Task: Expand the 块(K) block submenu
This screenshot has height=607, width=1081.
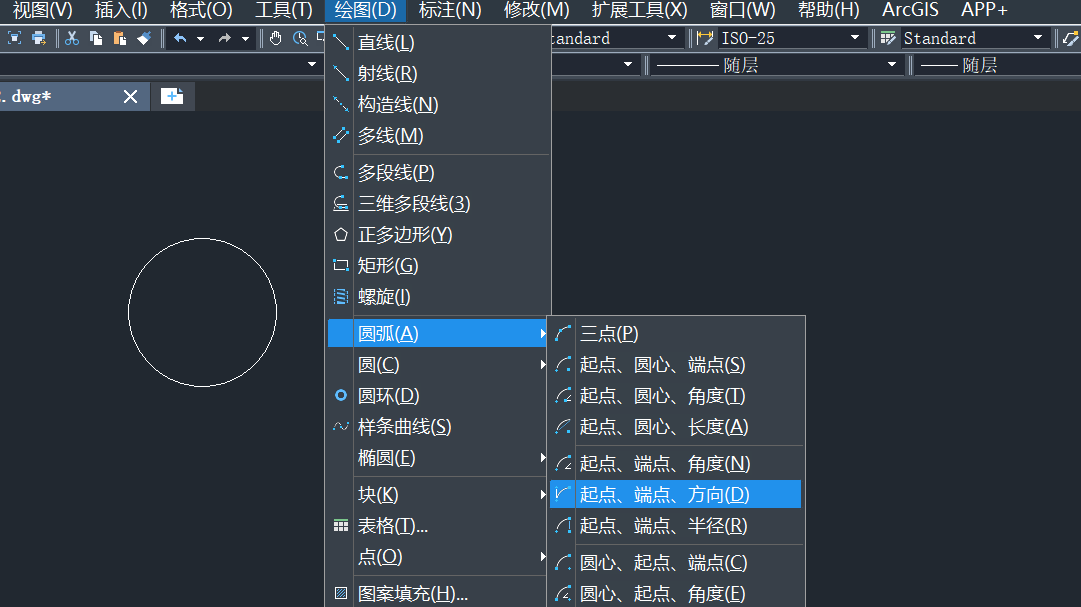Action: click(438, 495)
